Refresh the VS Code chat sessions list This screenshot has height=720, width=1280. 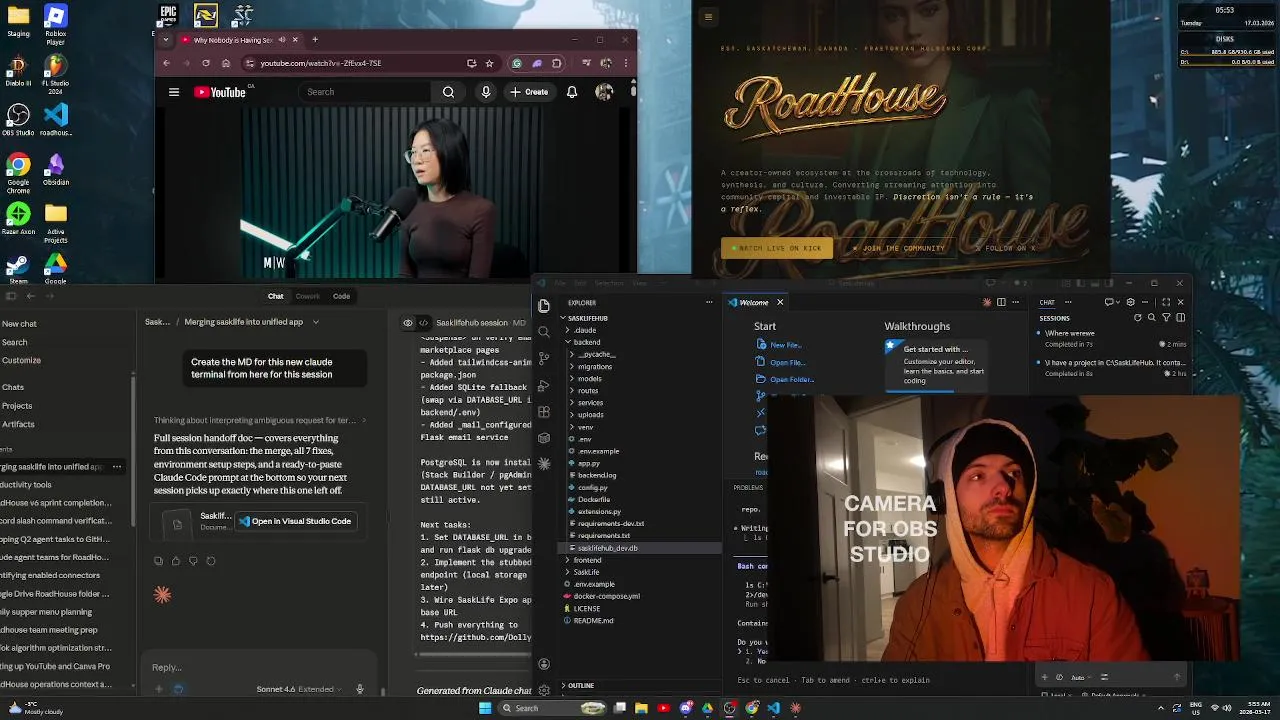coord(1137,318)
